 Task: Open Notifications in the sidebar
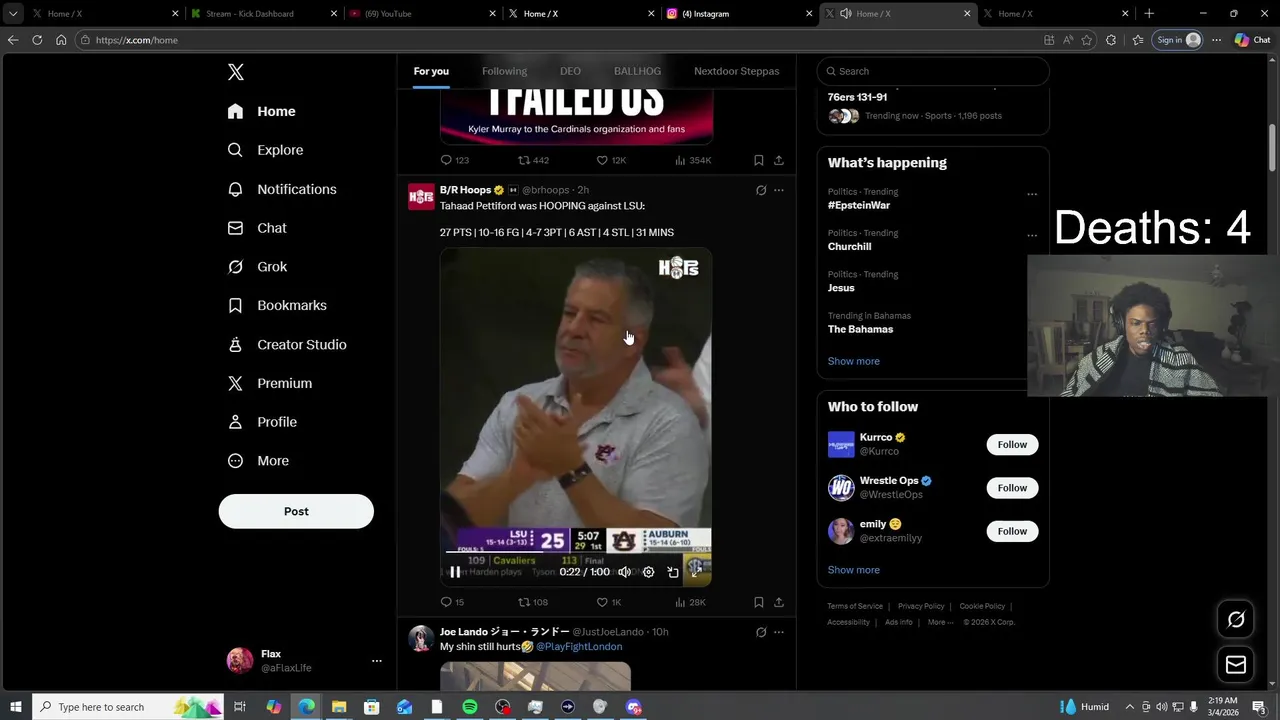pos(282,189)
